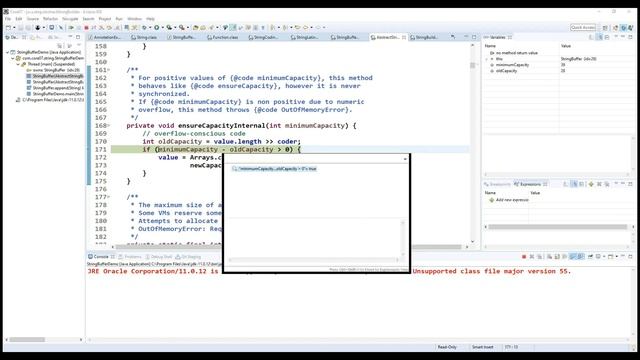The width and height of the screenshot is (640, 360).
Task: Switch to the Debug Shell tab
Action: click(158, 257)
